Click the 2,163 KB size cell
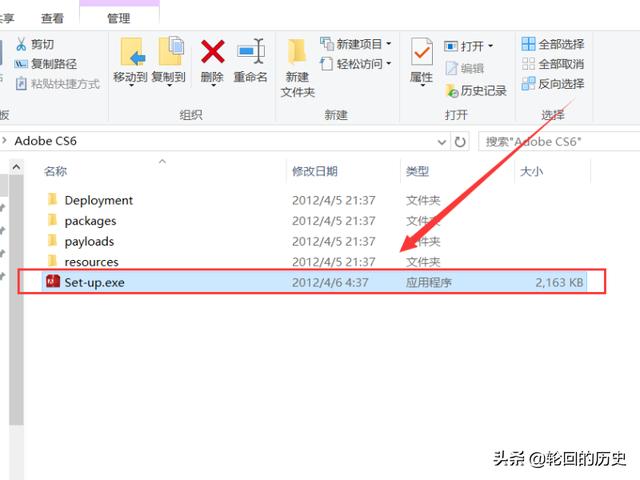The image size is (640, 480). (x=559, y=282)
